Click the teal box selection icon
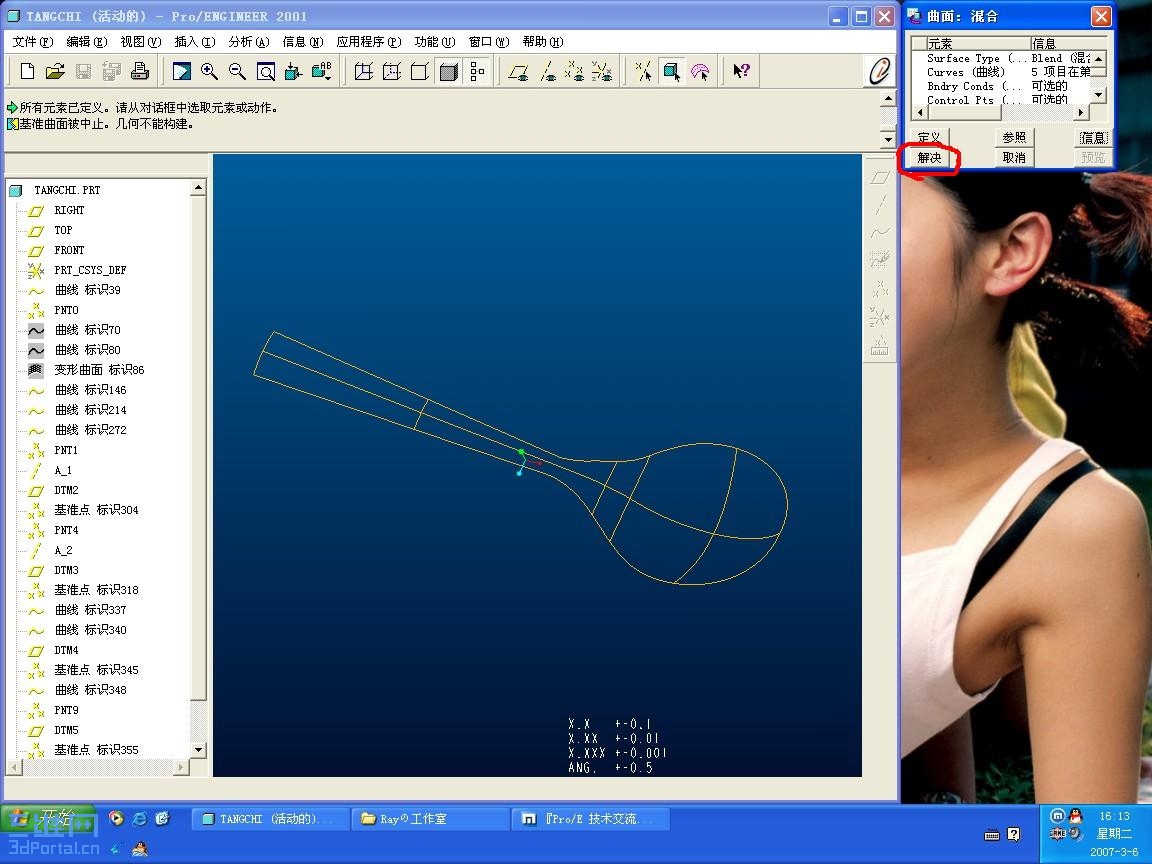The width and height of the screenshot is (1152, 864). (x=672, y=71)
